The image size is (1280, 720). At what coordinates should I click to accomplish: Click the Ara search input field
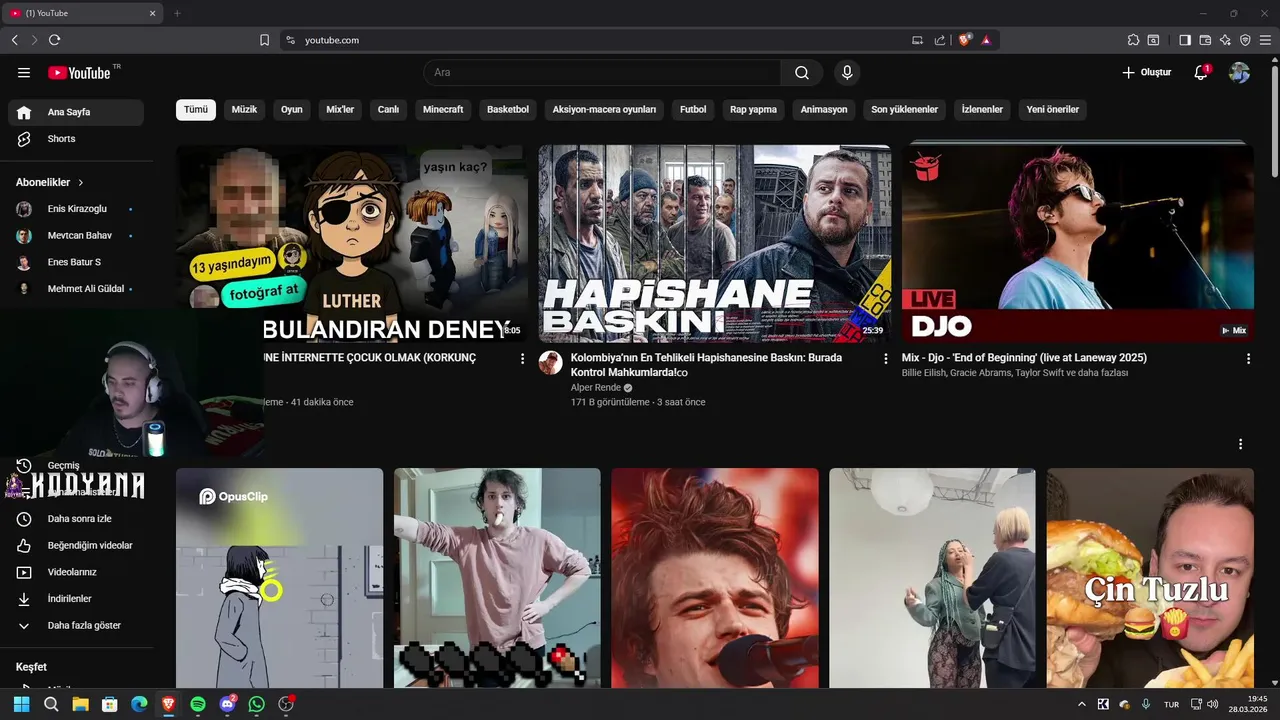603,73
